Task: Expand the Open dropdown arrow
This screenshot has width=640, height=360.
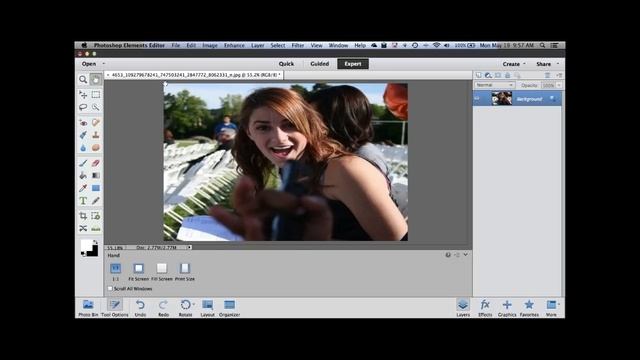Action: tap(104, 64)
